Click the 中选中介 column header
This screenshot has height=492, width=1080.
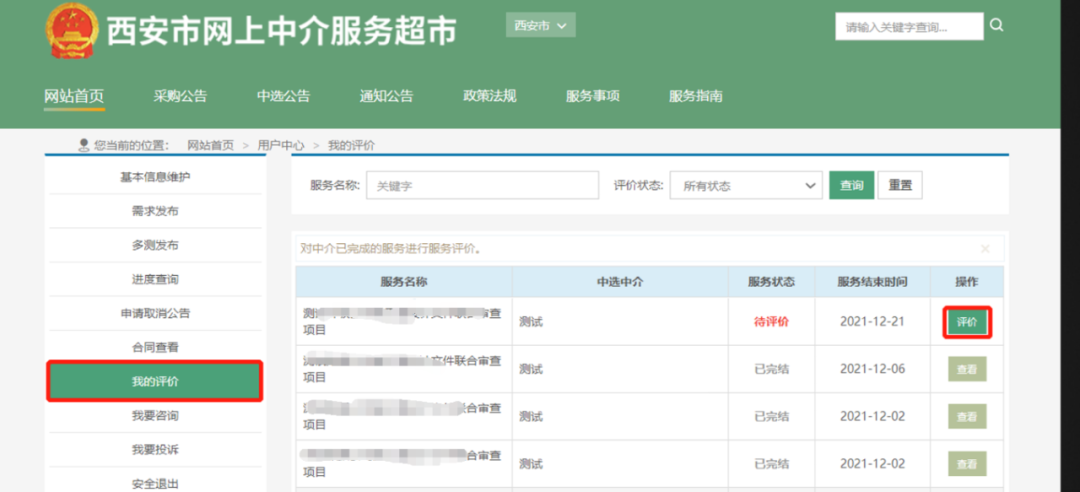pyautogui.click(x=620, y=282)
